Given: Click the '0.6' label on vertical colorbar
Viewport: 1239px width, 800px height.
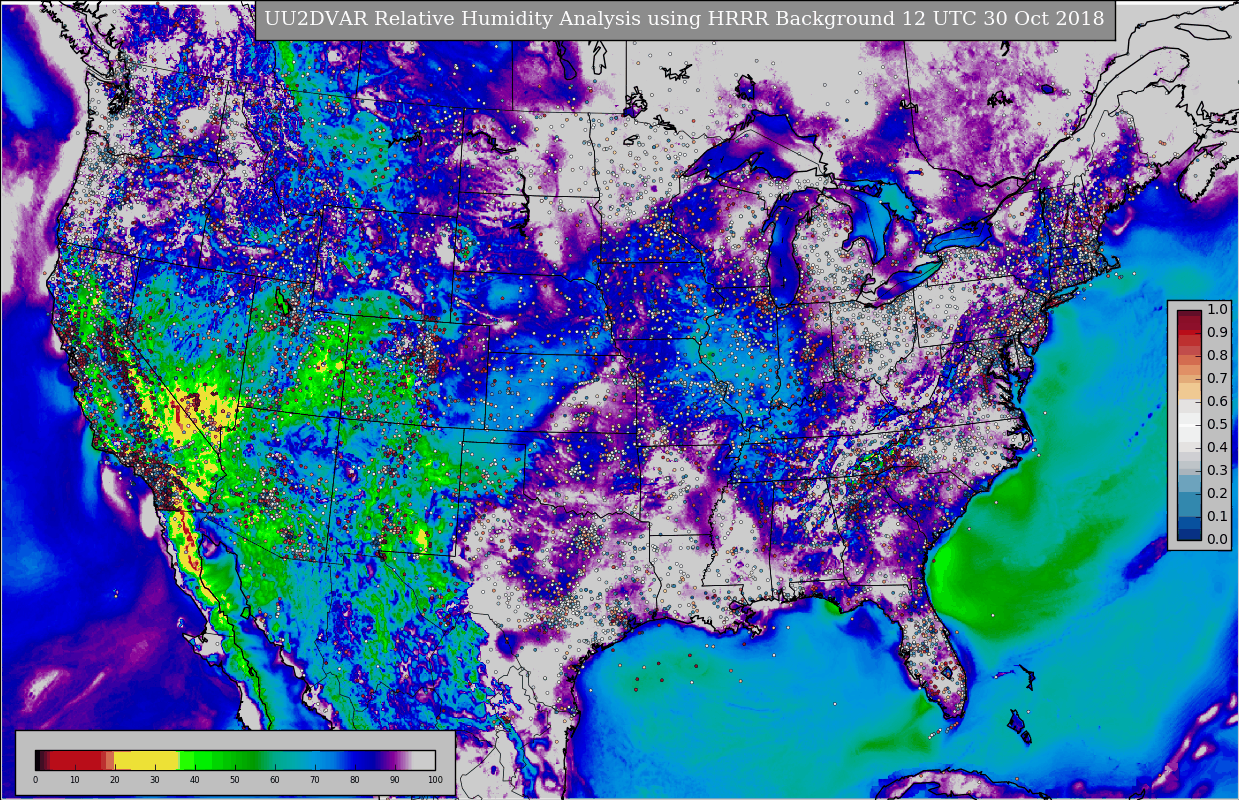Looking at the screenshot, I should (1217, 401).
